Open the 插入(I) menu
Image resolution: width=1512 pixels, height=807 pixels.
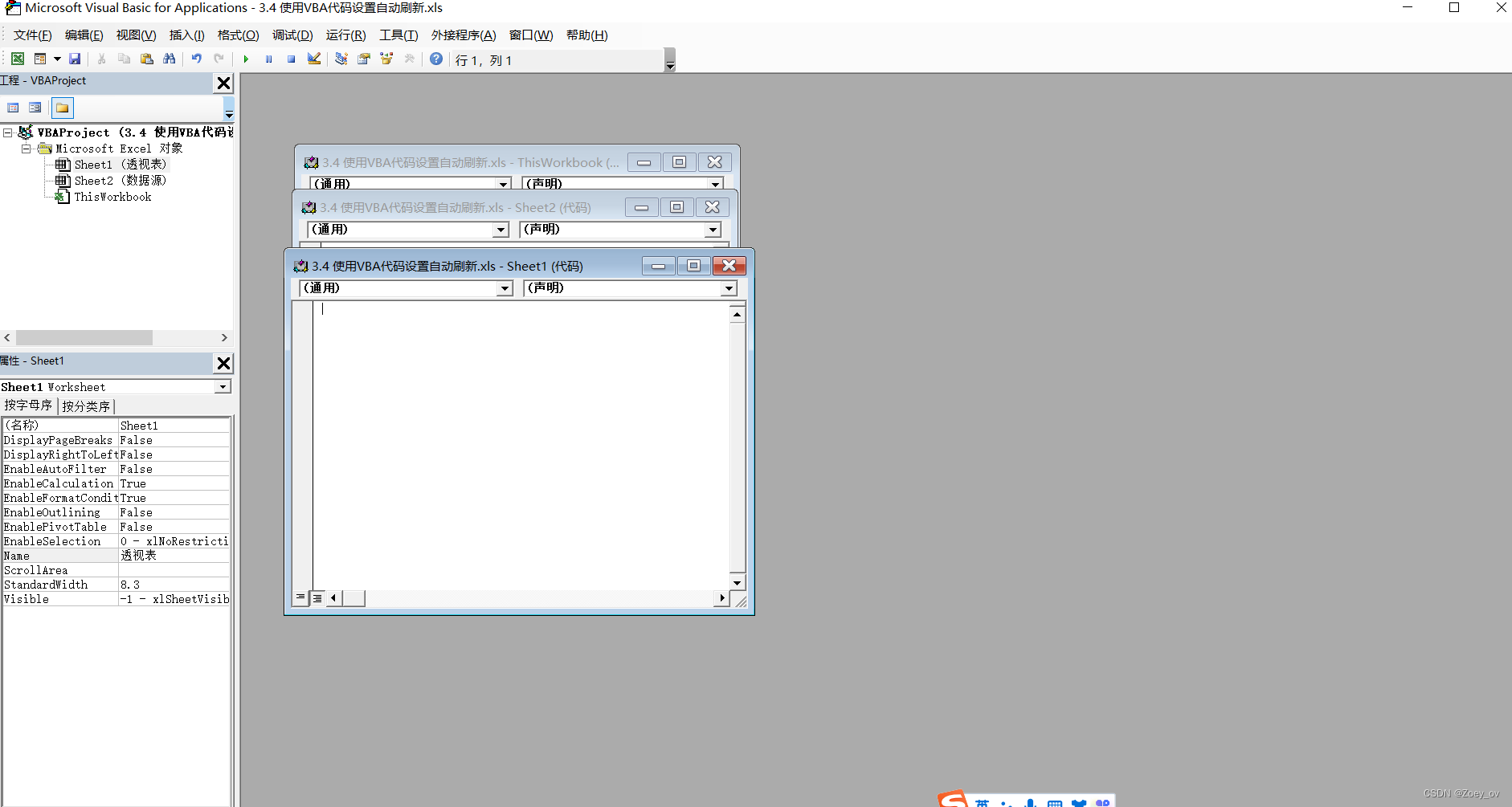tap(186, 35)
